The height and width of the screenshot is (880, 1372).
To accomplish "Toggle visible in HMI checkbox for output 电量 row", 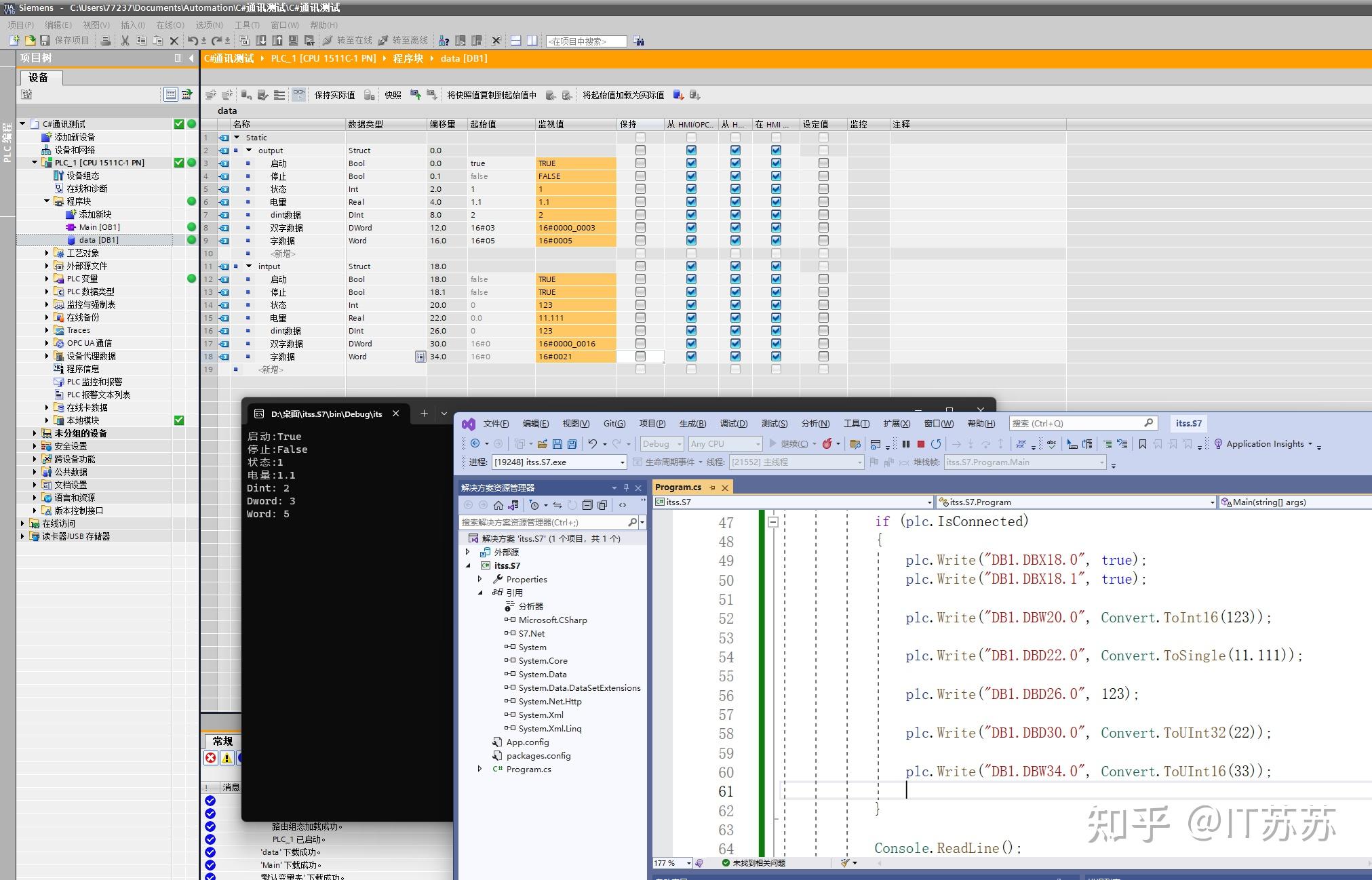I will pyautogui.click(x=776, y=202).
